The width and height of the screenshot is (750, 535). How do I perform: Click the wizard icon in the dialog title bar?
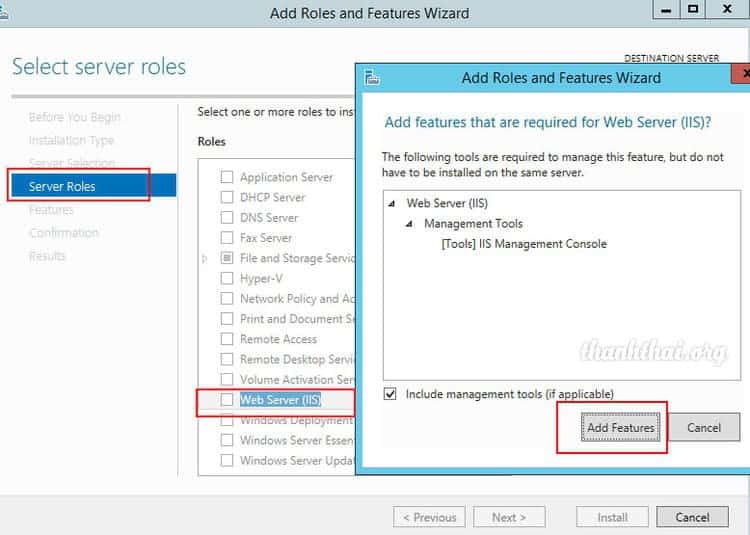click(372, 78)
